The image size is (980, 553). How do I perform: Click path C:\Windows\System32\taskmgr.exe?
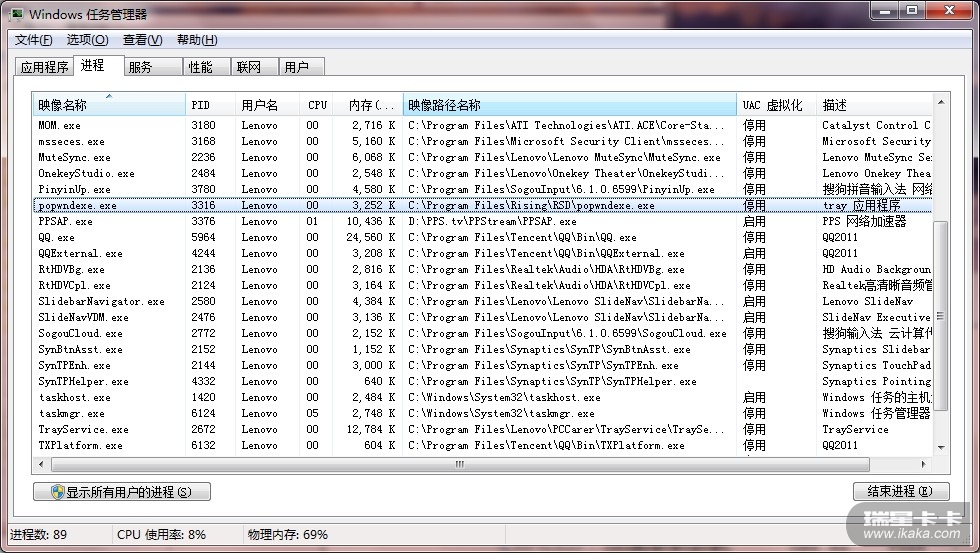(501, 414)
